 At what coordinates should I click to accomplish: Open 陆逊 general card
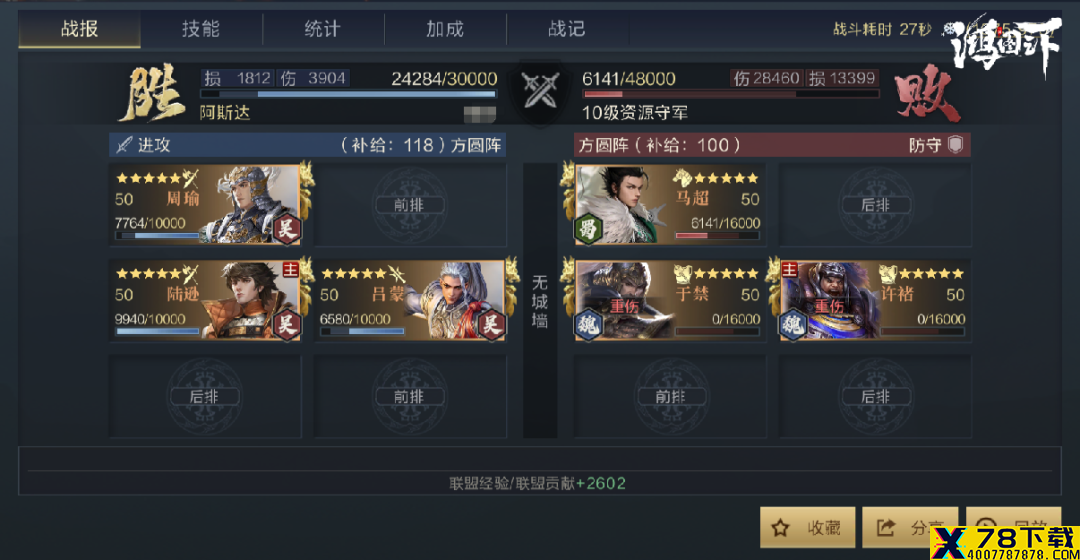(x=205, y=300)
